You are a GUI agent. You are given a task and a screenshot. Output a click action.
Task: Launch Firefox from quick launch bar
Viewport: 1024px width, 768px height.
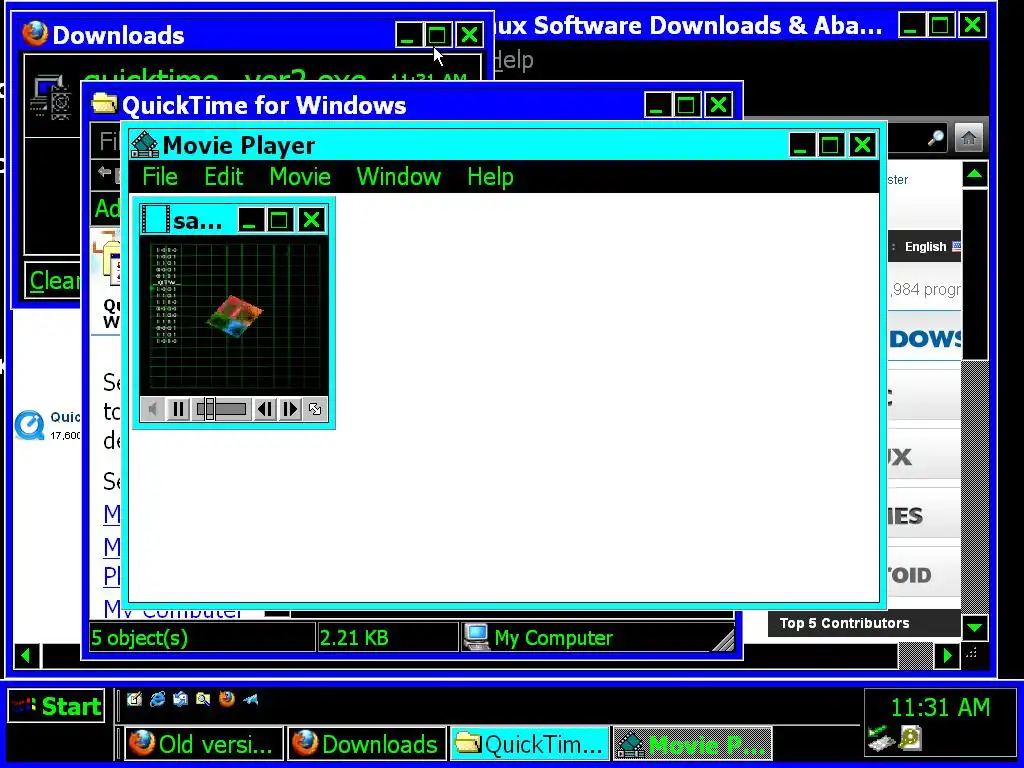pos(227,699)
